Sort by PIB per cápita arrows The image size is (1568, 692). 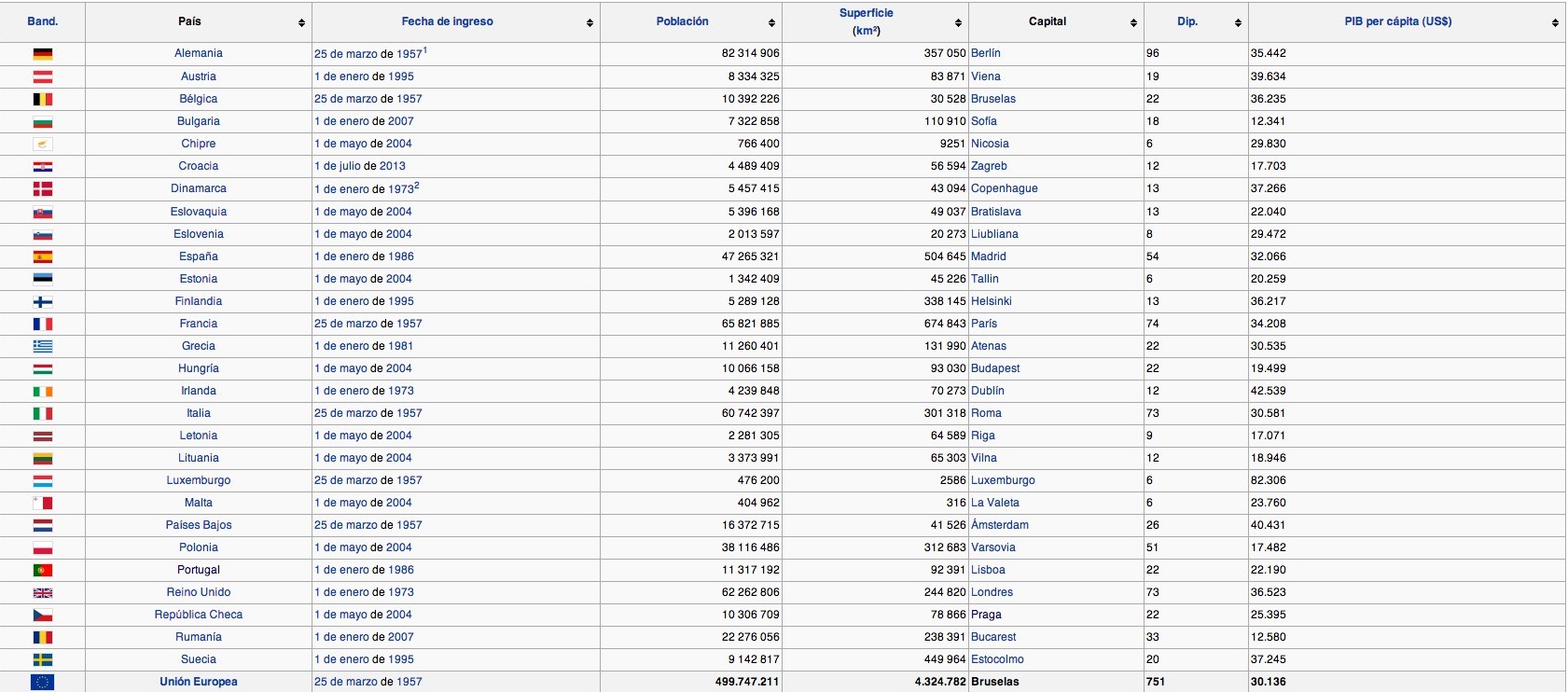1555,22
